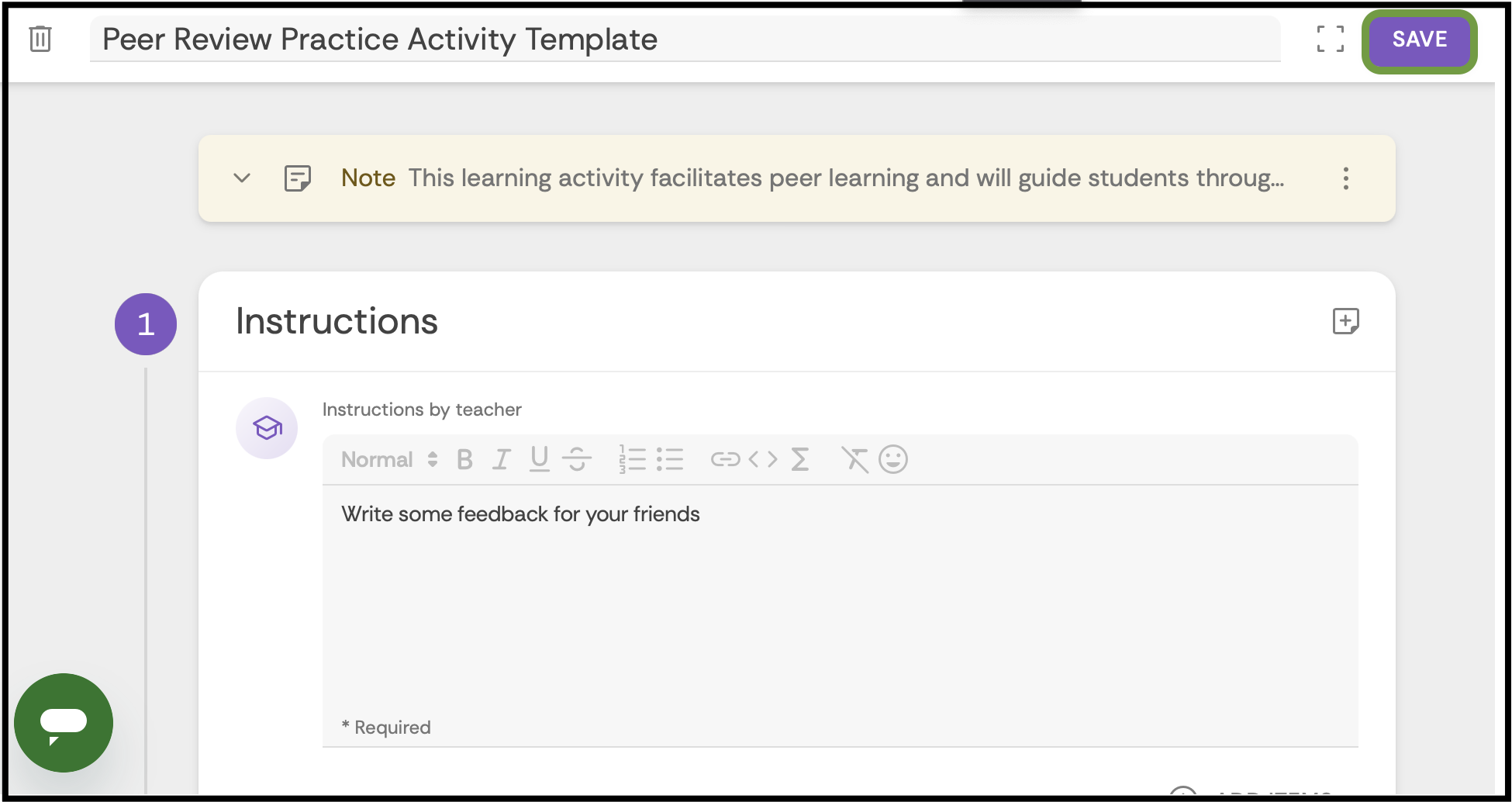Enter fullscreen mode with the expand icon

point(1331,40)
